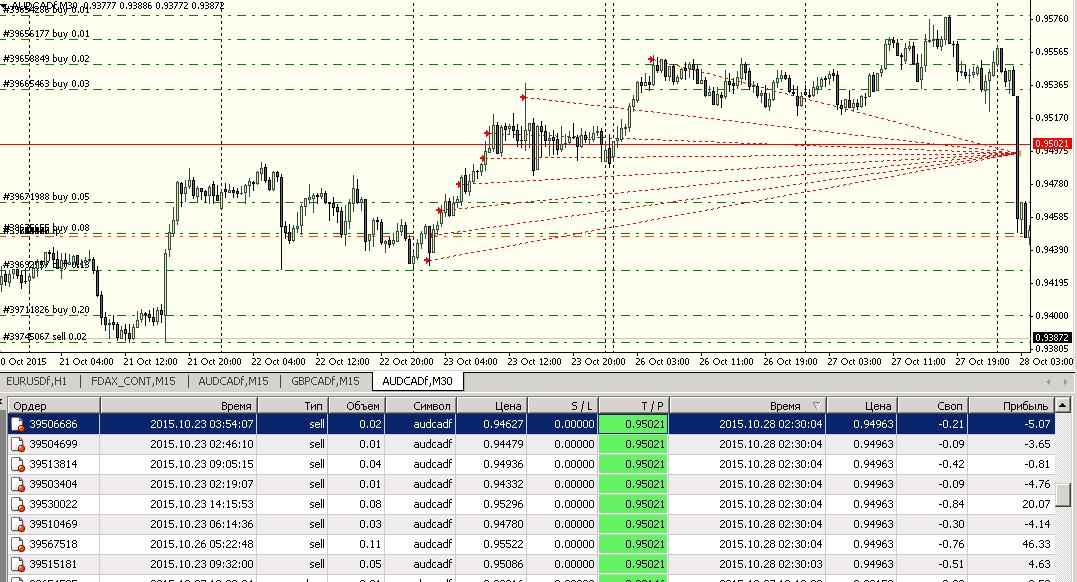Click chart label #39745067 sell 0.02
This screenshot has height=582, width=1077.
pos(45,337)
